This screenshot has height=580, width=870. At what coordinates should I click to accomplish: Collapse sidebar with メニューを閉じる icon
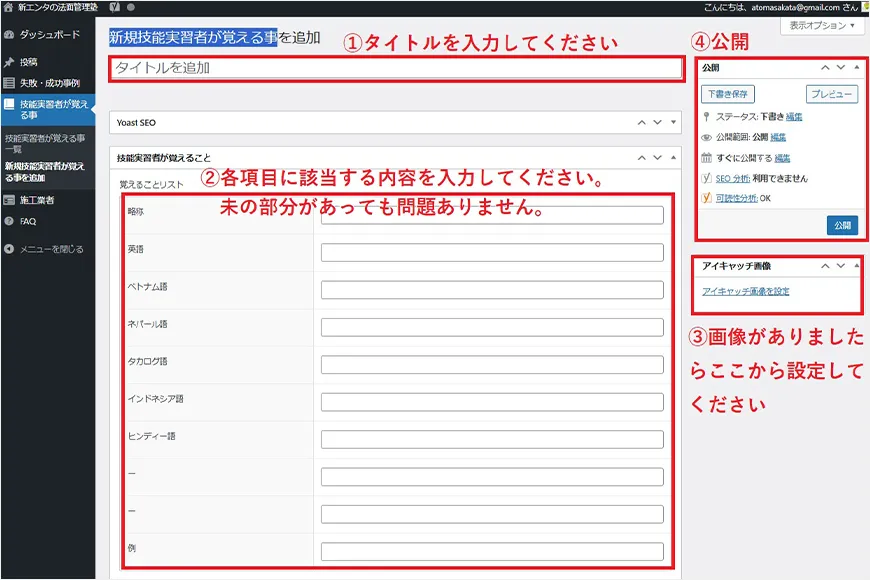pos(9,249)
